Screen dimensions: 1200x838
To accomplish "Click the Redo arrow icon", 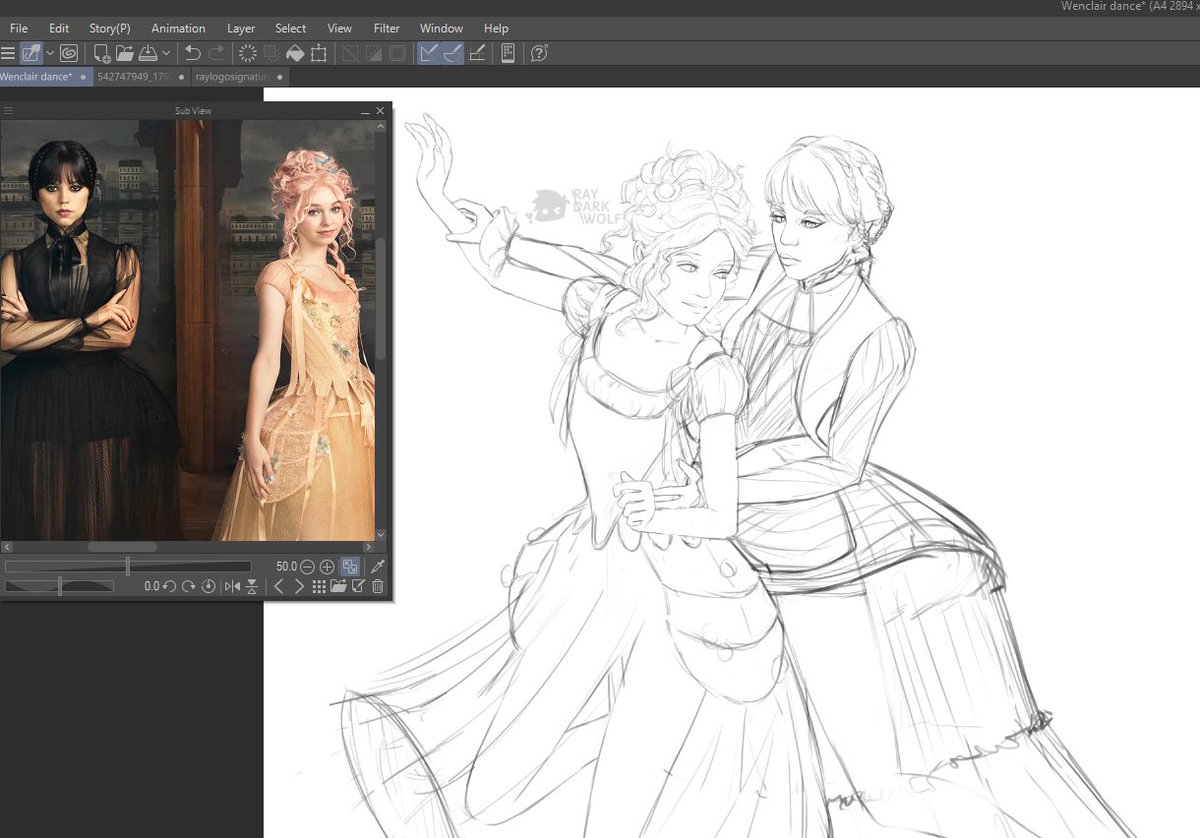I will 216,53.
